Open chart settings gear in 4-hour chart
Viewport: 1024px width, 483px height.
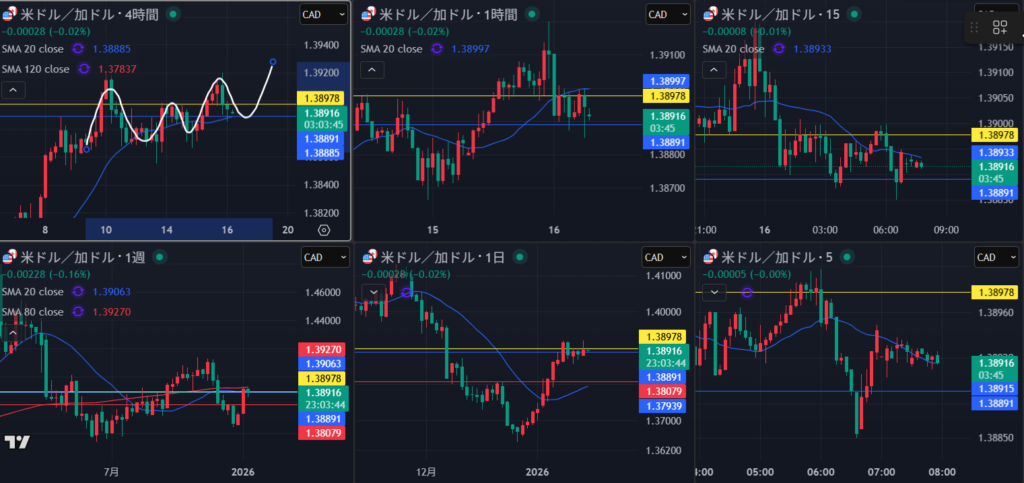point(323,230)
